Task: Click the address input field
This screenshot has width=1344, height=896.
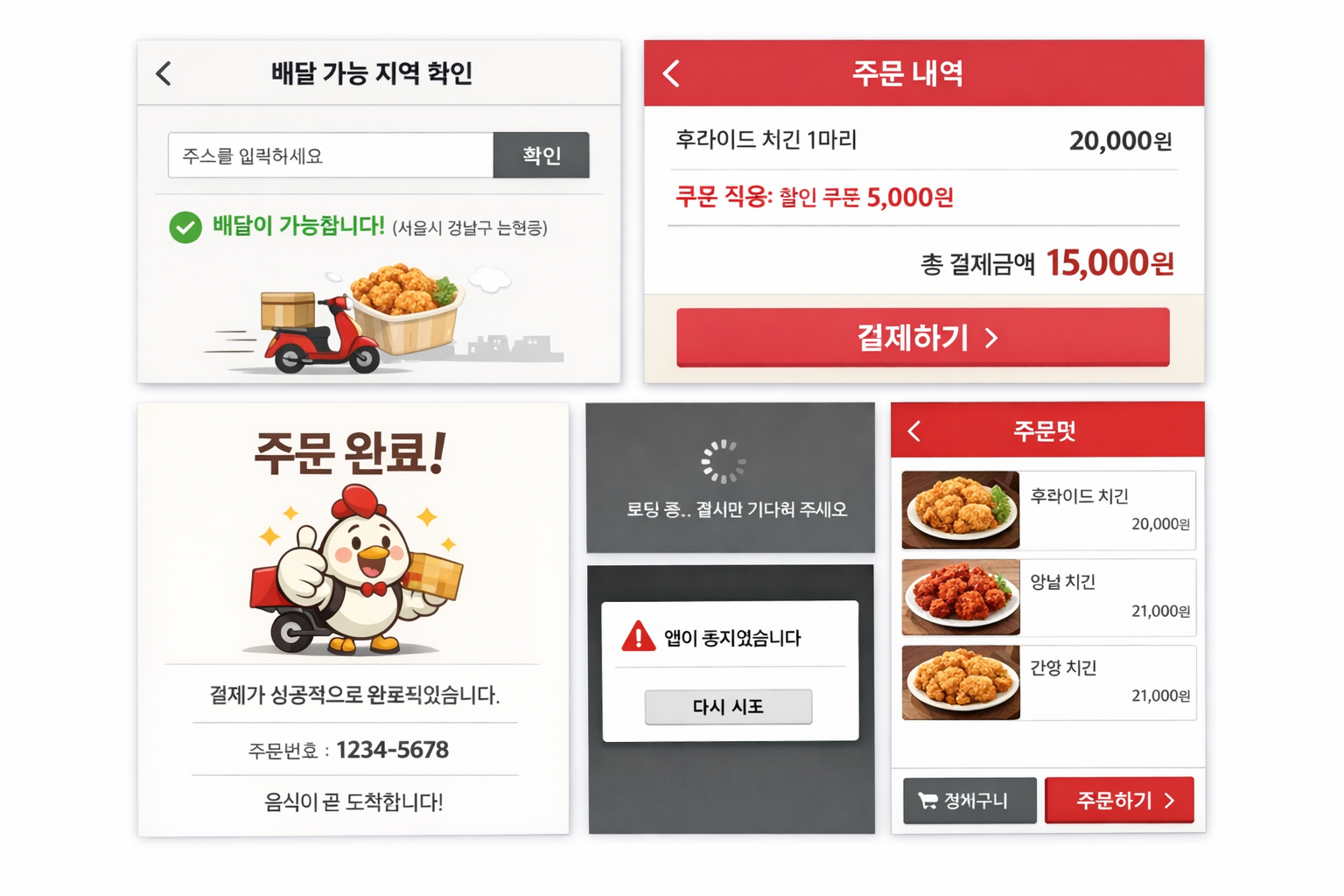Action: 331,156
